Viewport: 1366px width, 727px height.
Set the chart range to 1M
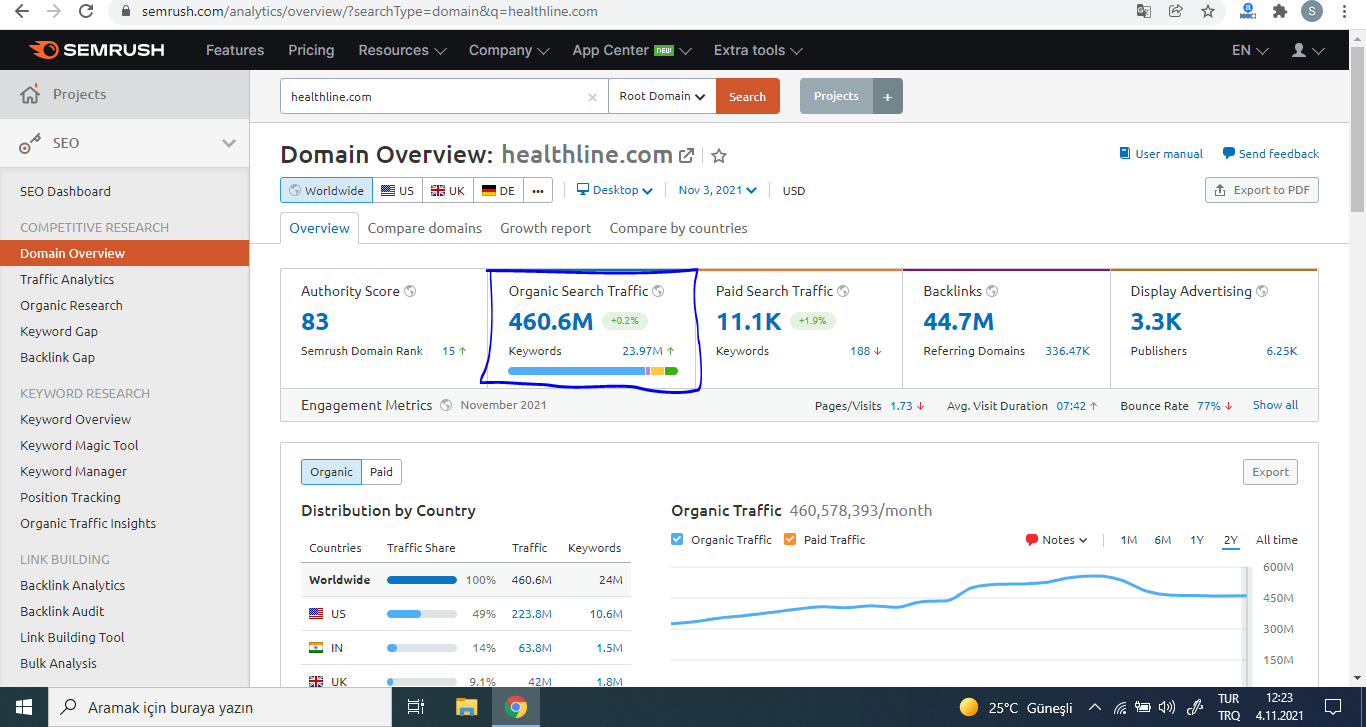[x=1128, y=540]
